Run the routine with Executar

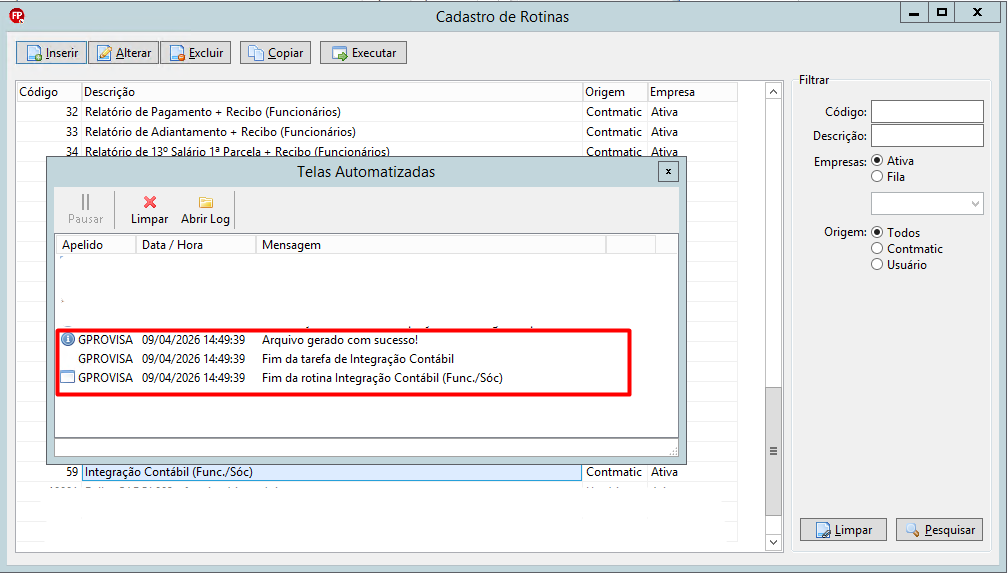[x=363, y=53]
